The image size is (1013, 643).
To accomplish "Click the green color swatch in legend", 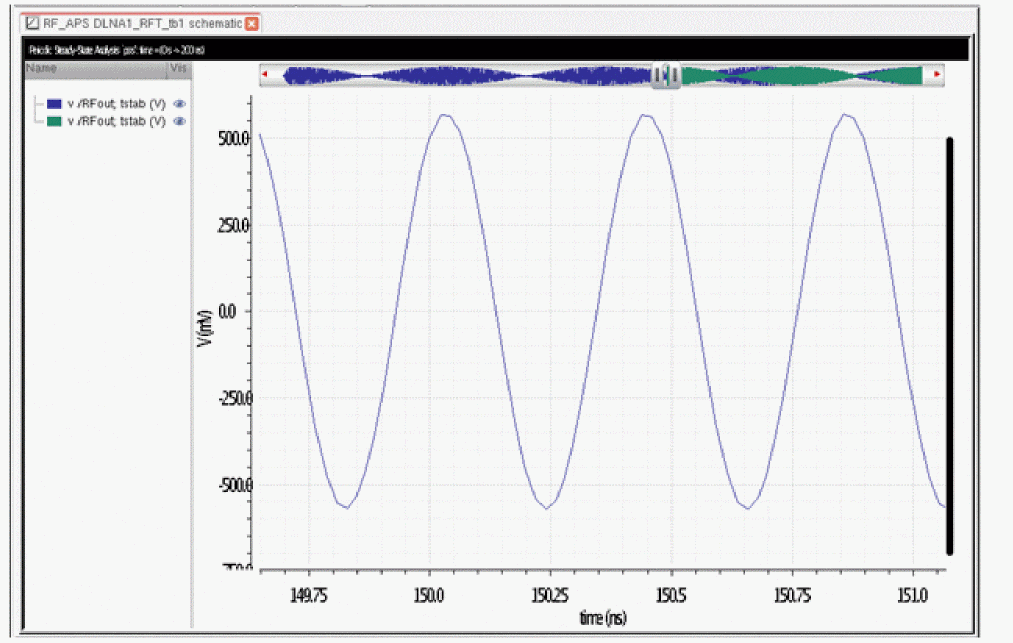I will pyautogui.click(x=54, y=121).
